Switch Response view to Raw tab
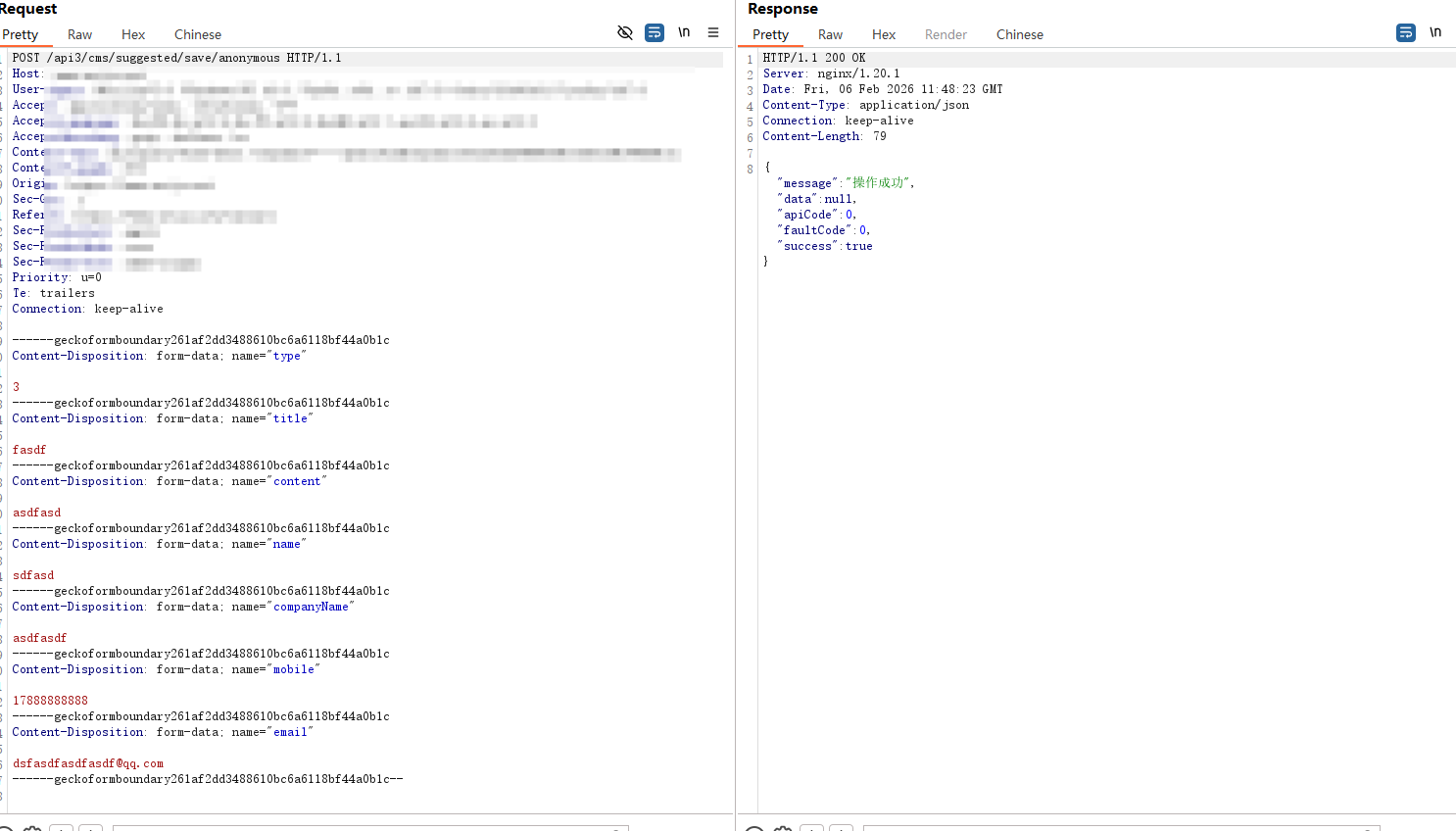This screenshot has height=831, width=1456. (x=830, y=34)
